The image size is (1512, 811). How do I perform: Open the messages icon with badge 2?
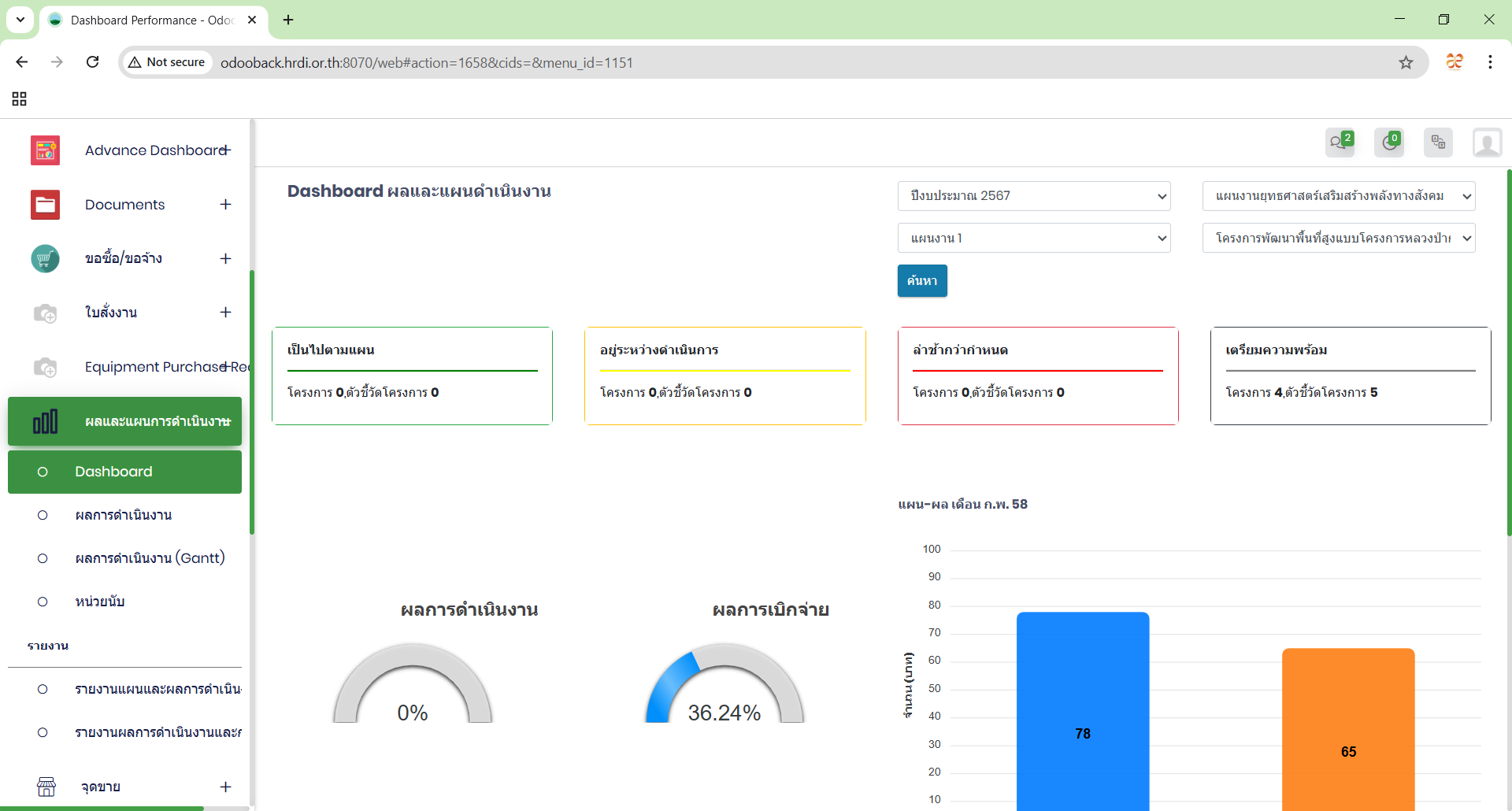pos(1339,143)
